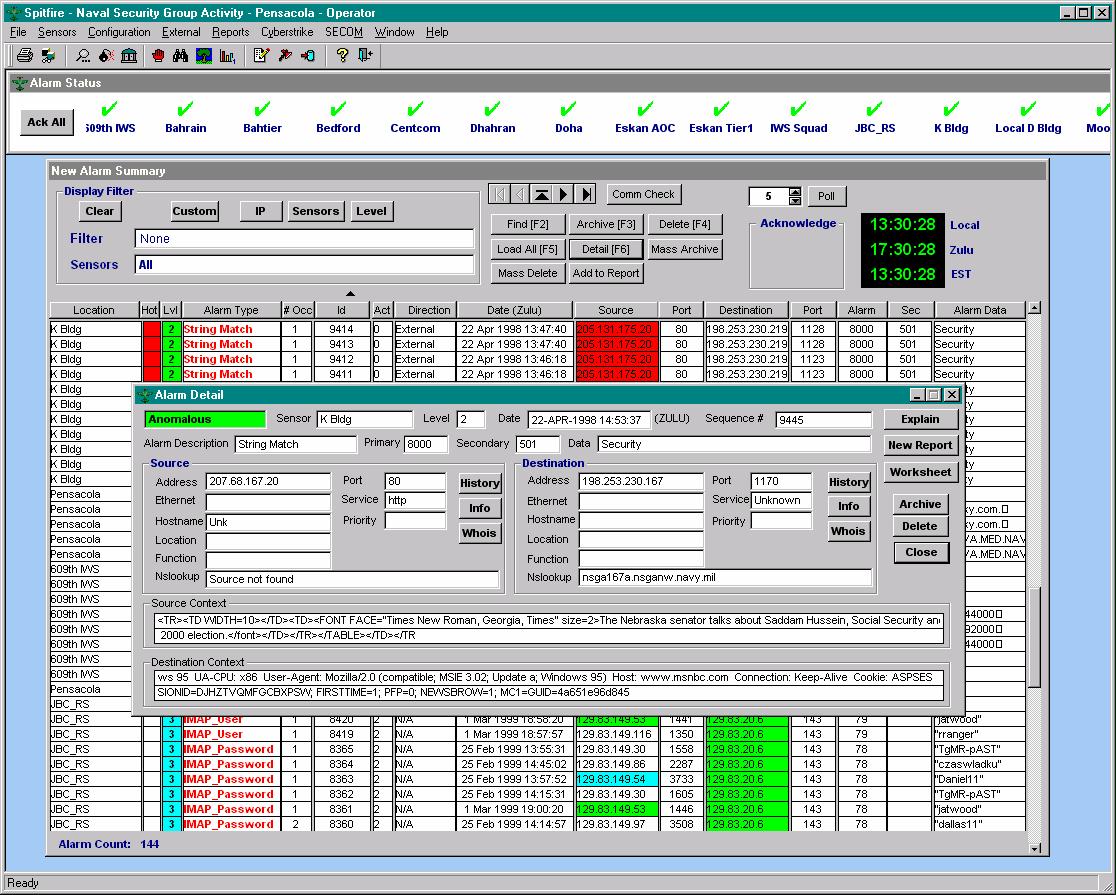
Task: Click the Source Address field 207.68.167.20
Action: coord(268,481)
